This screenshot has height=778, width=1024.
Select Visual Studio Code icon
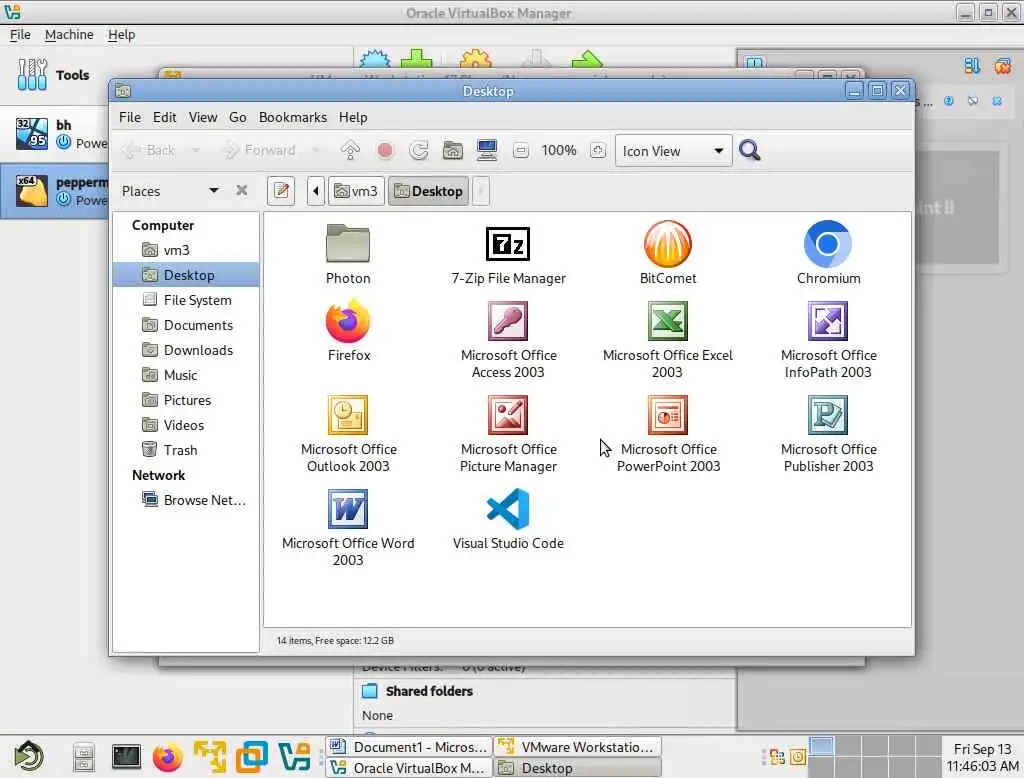[507, 509]
